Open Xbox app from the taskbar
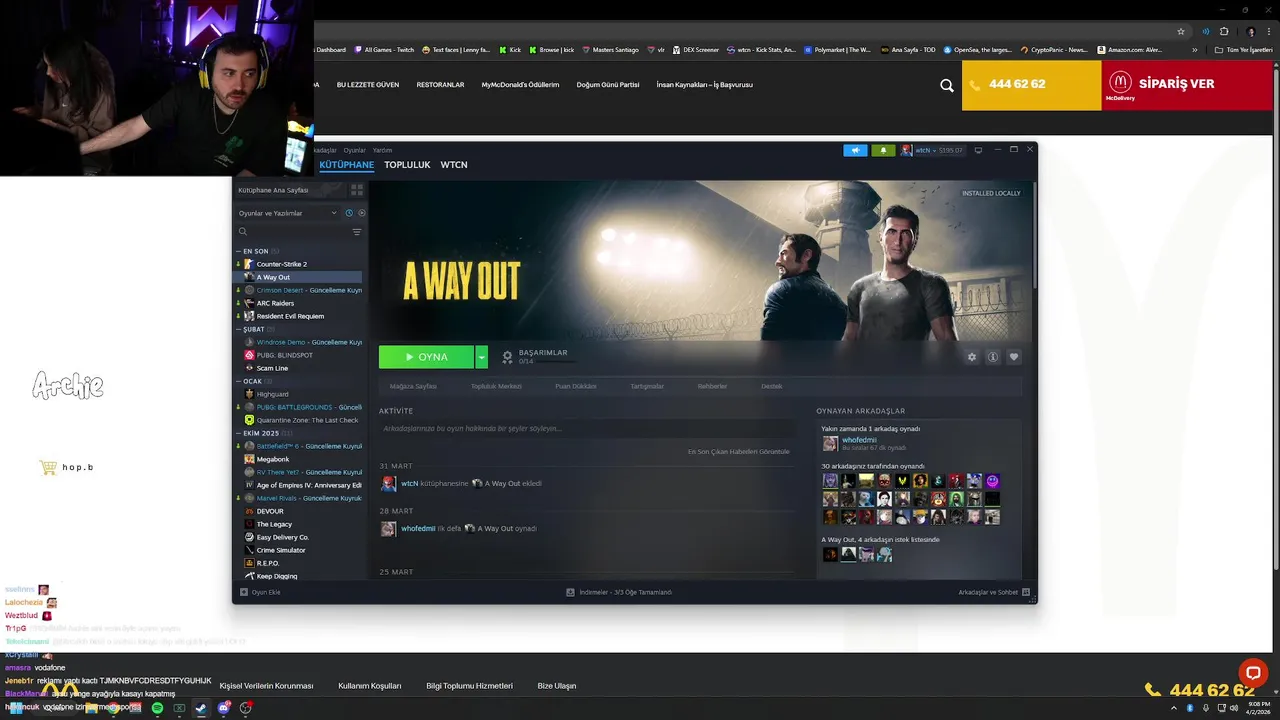 179,708
